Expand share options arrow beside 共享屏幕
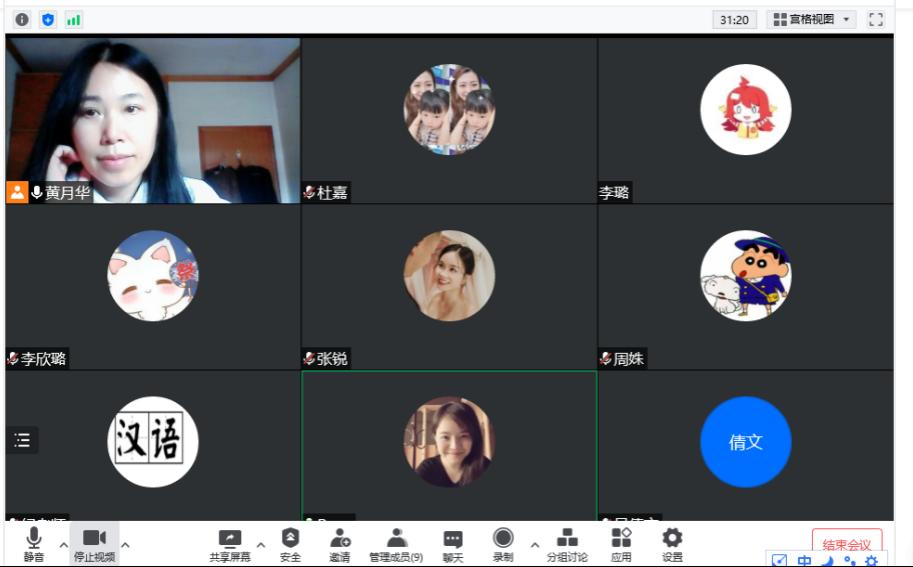This screenshot has width=913, height=567. click(x=261, y=545)
